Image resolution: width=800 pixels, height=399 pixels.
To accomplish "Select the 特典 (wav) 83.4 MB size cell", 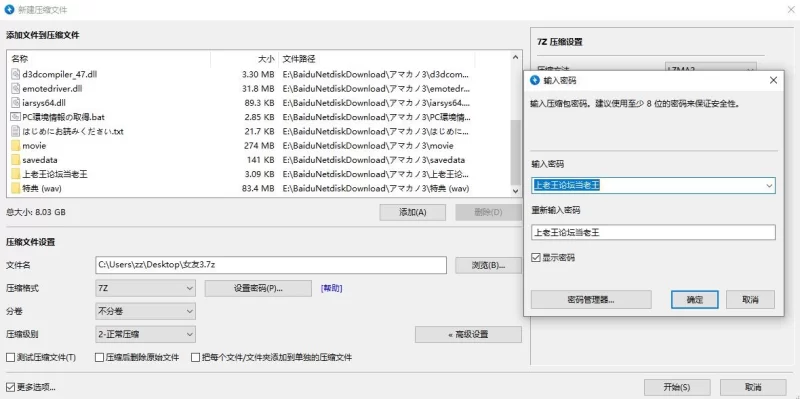I will [258, 188].
